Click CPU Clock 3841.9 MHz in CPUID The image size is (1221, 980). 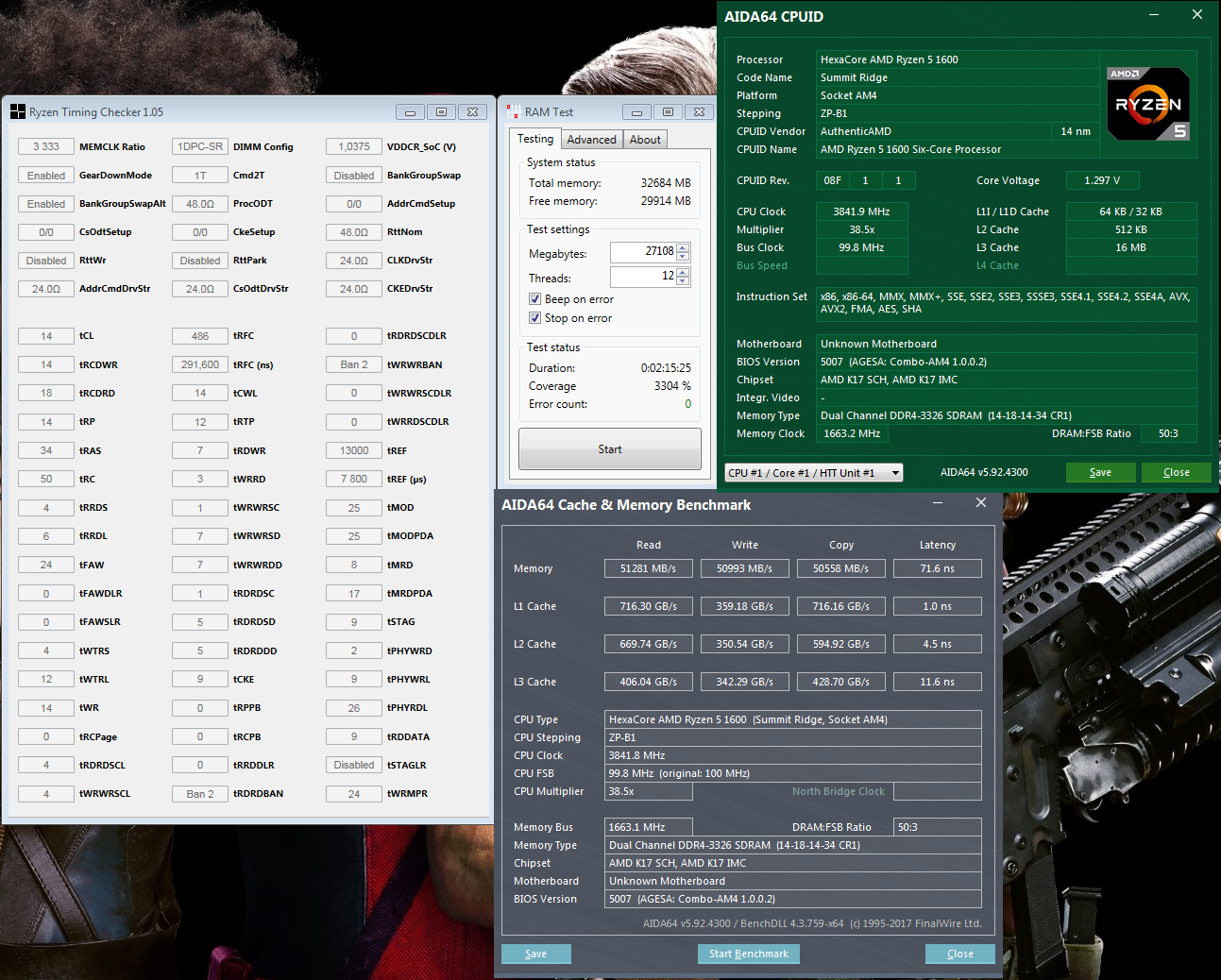(x=861, y=211)
